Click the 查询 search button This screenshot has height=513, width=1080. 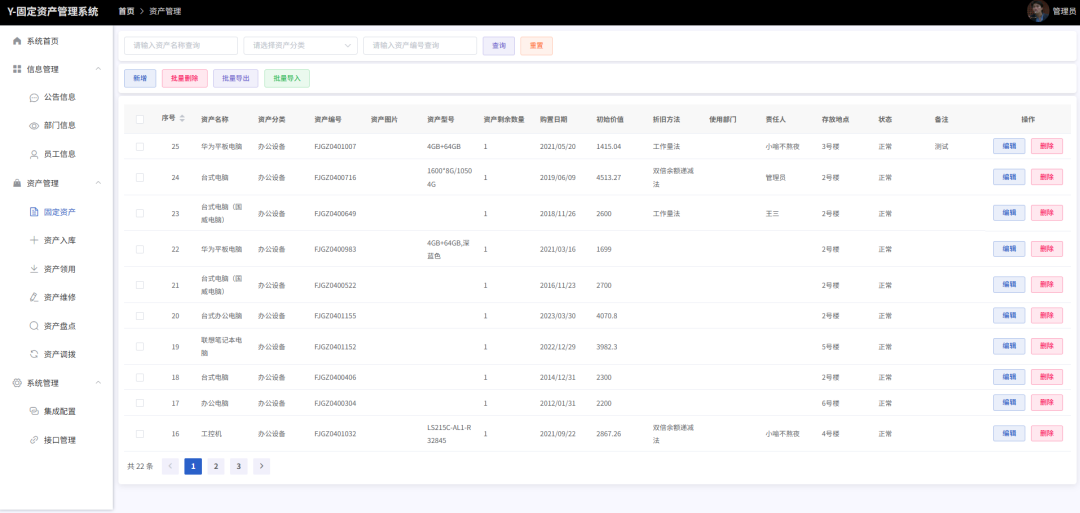(499, 45)
